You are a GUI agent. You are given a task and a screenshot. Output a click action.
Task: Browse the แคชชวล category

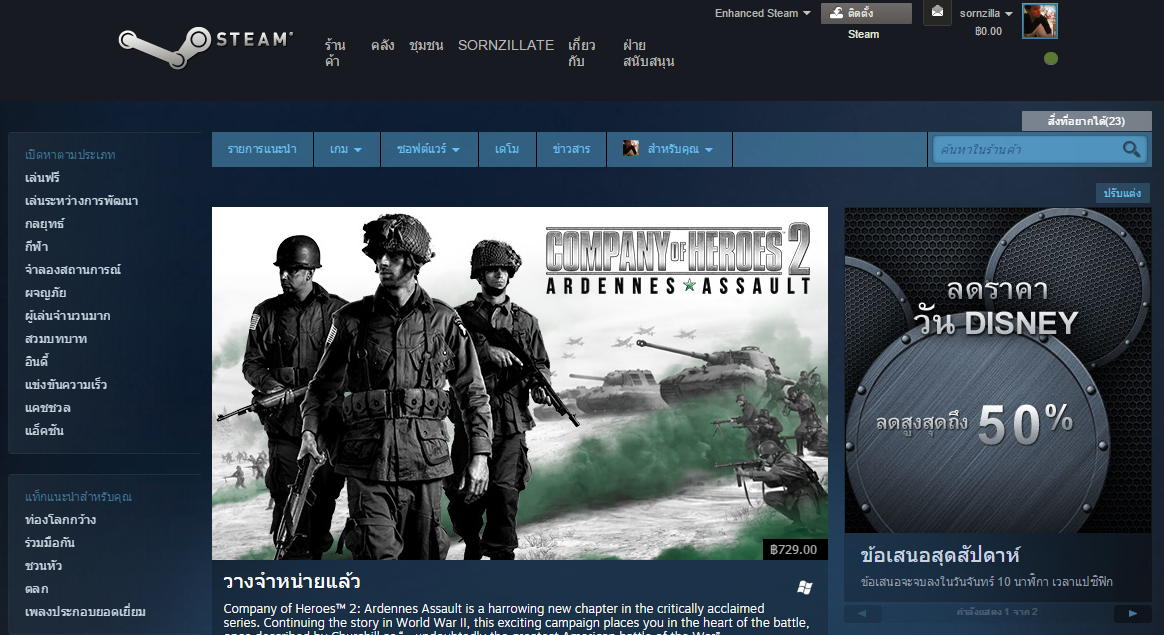click(48, 408)
